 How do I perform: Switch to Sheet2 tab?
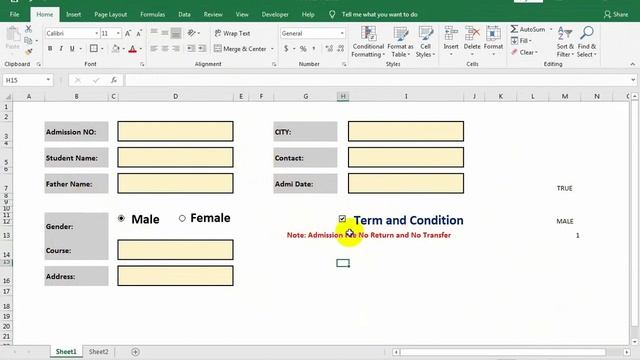tap(98, 351)
